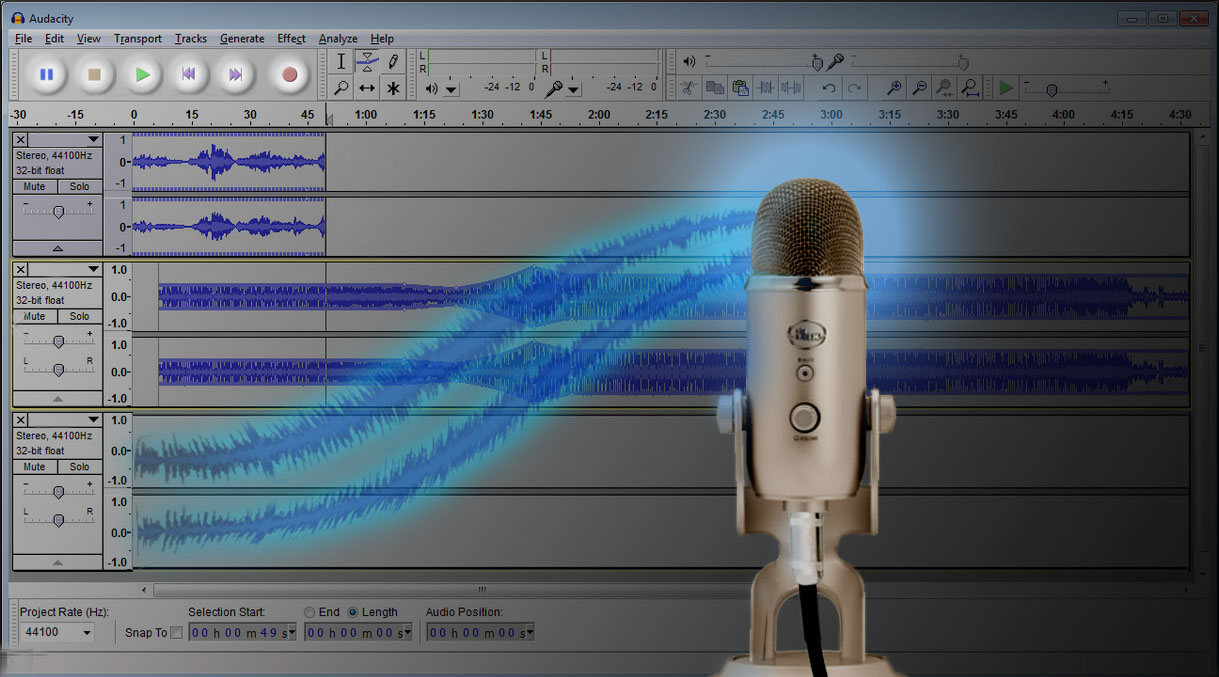Open the Transport menu
The height and width of the screenshot is (677, 1219).
point(138,38)
